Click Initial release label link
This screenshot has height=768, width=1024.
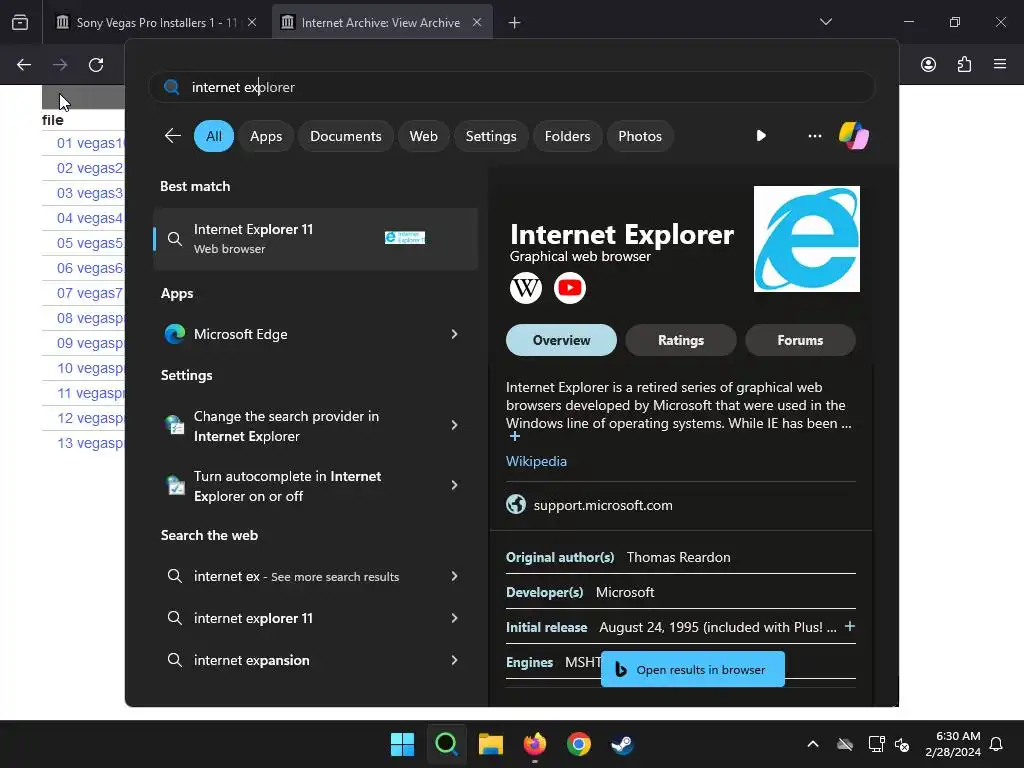[547, 627]
